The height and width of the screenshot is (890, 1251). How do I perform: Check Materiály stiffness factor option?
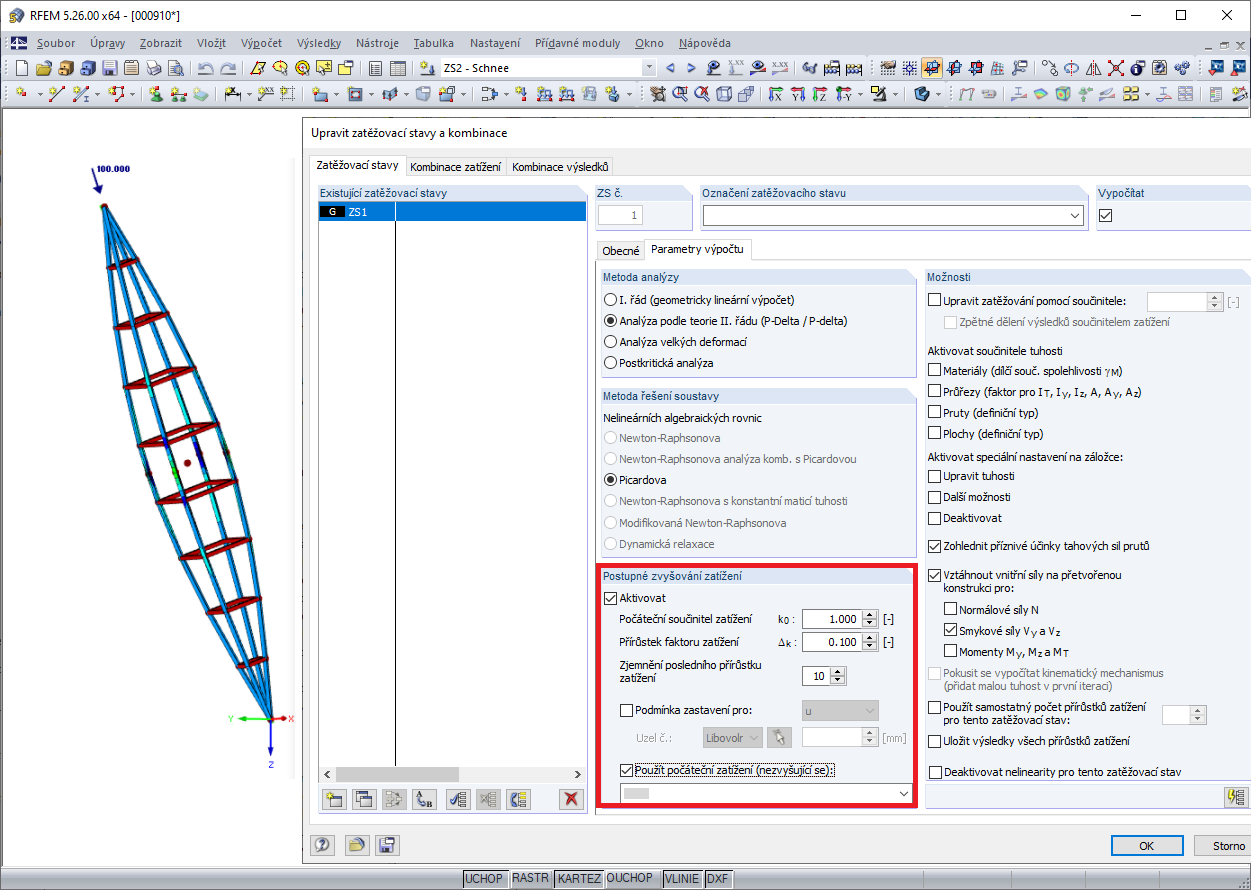[935, 371]
